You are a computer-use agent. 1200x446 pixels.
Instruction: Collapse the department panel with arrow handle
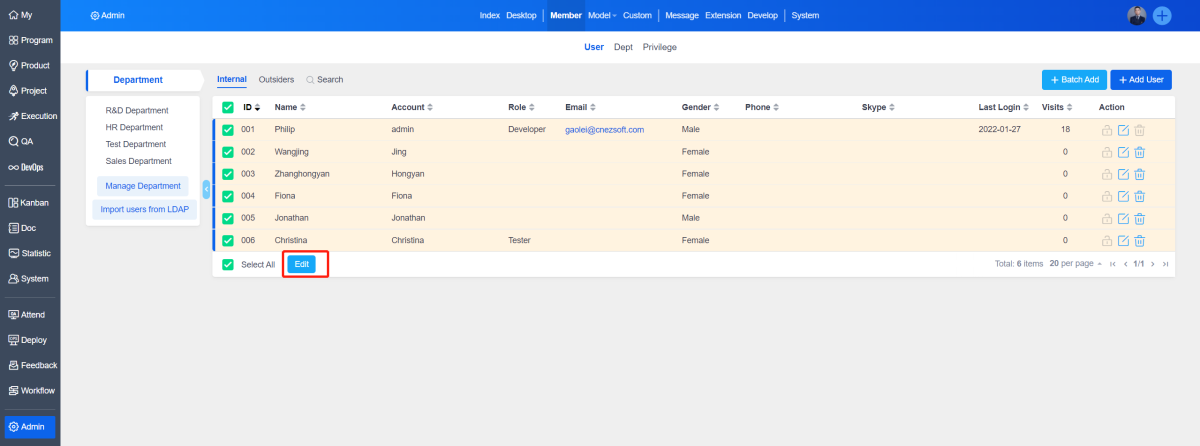(x=206, y=189)
